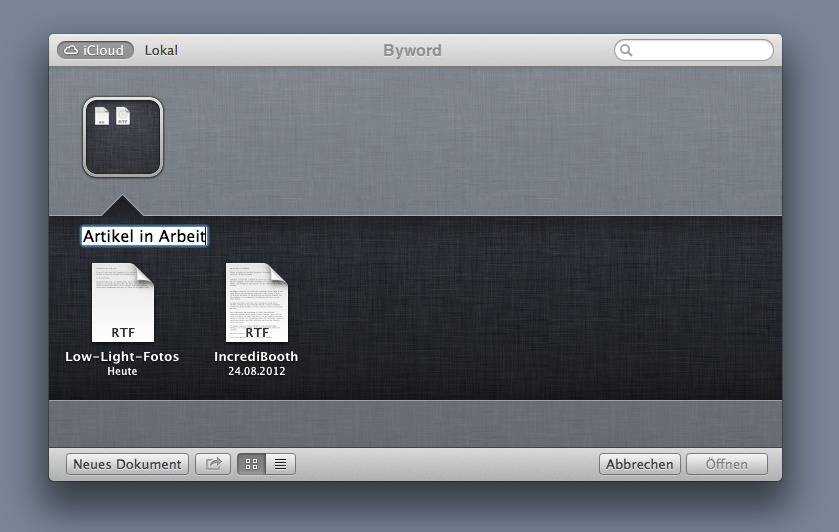Click the Öffnen button
The image size is (839, 532).
[727, 464]
